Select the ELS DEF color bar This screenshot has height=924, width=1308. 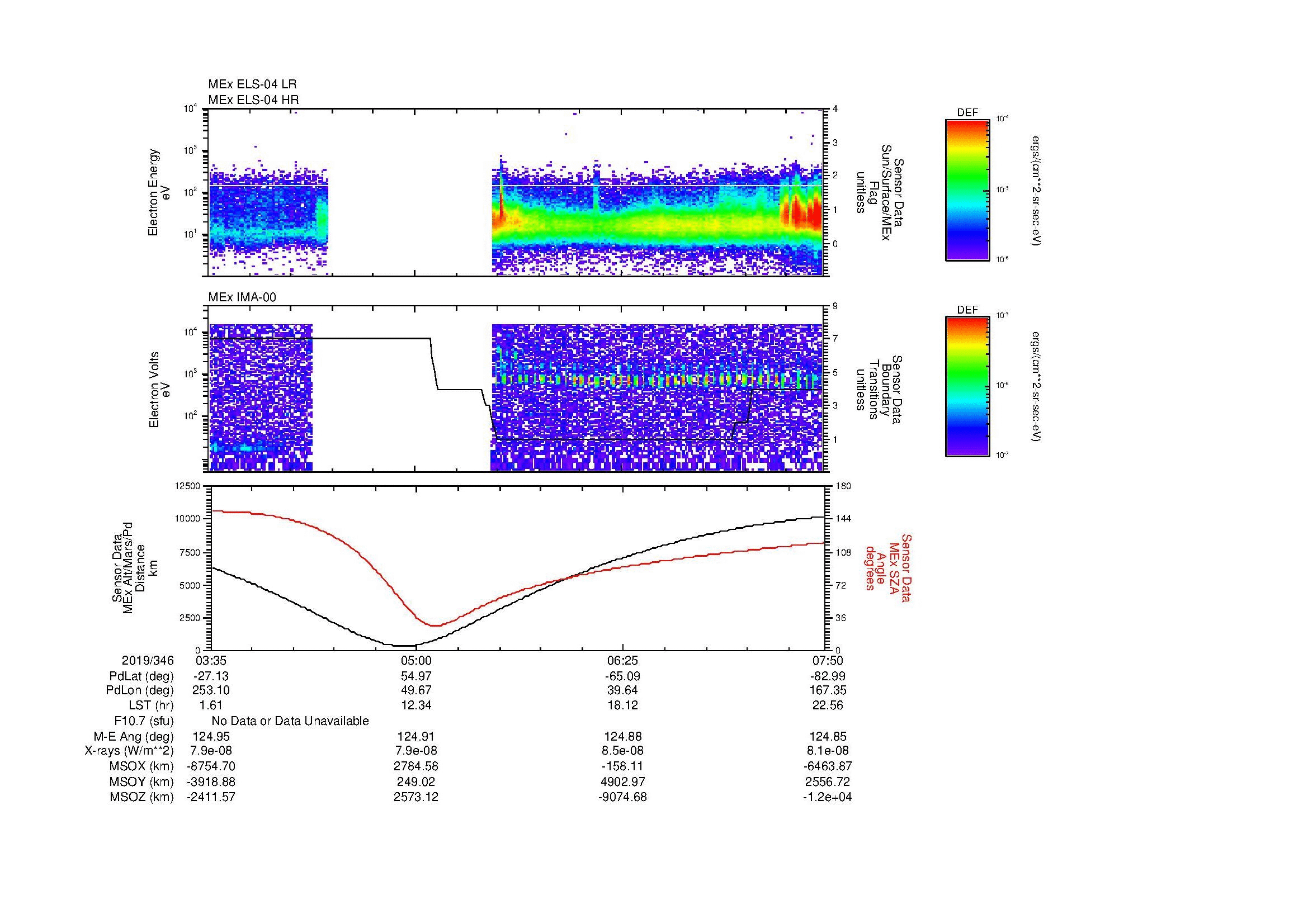(x=967, y=190)
